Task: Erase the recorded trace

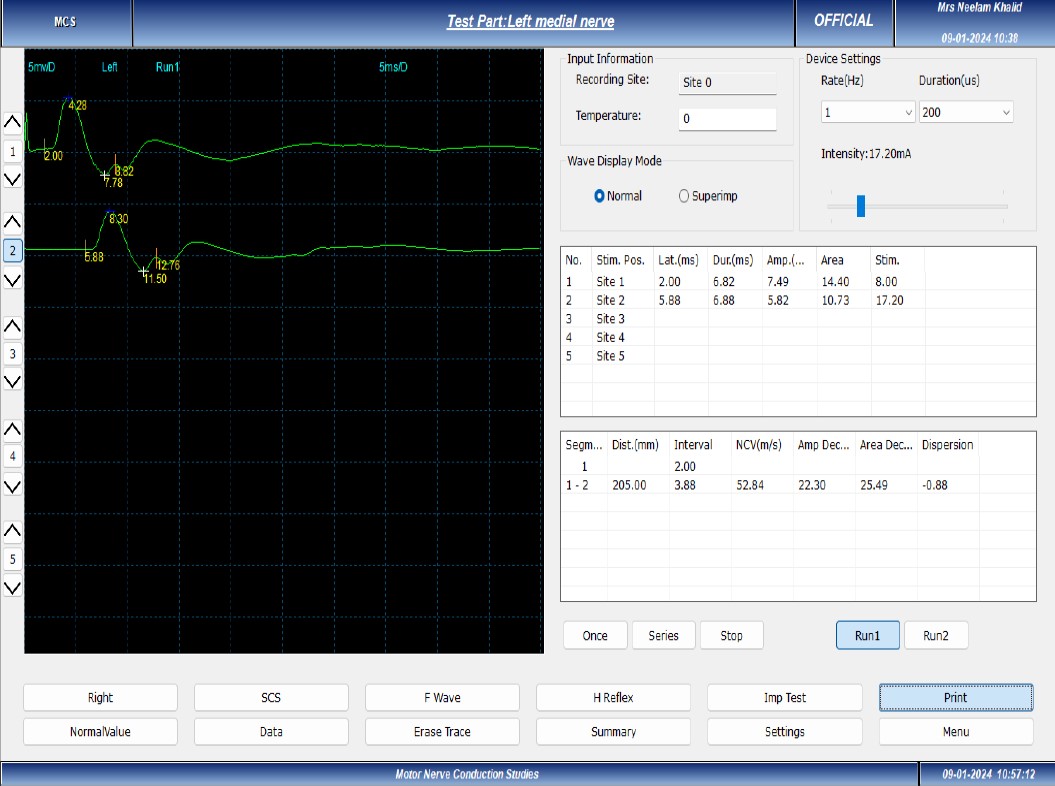Action: tap(442, 731)
